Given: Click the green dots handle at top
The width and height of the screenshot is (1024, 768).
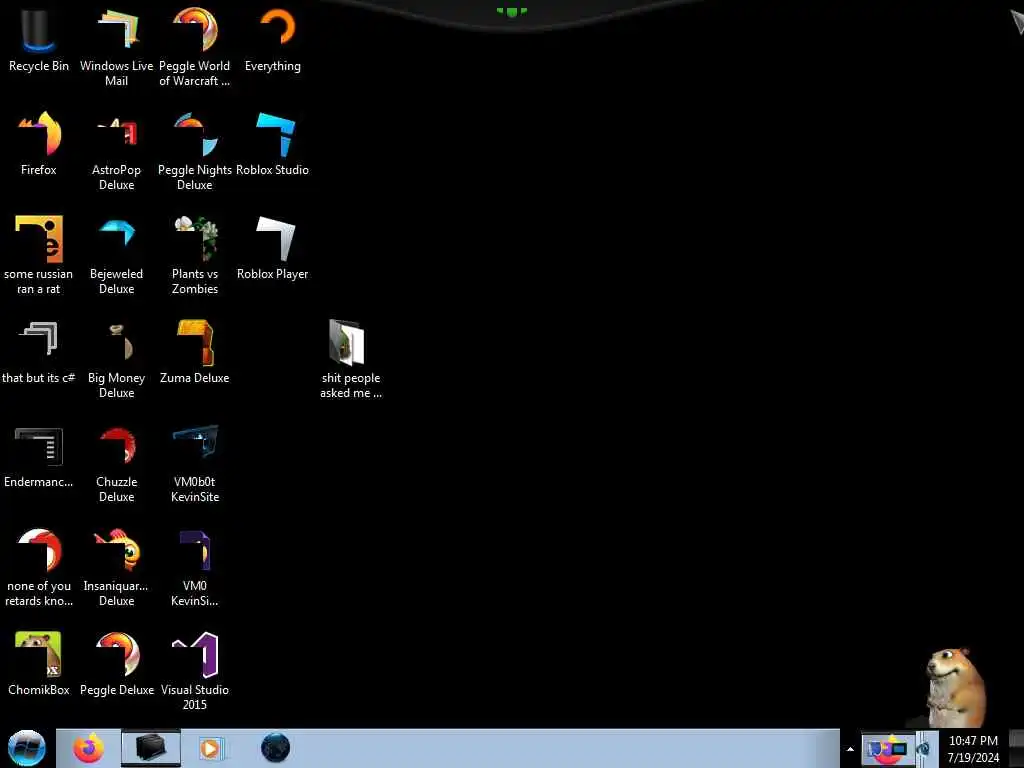Looking at the screenshot, I should click(511, 11).
